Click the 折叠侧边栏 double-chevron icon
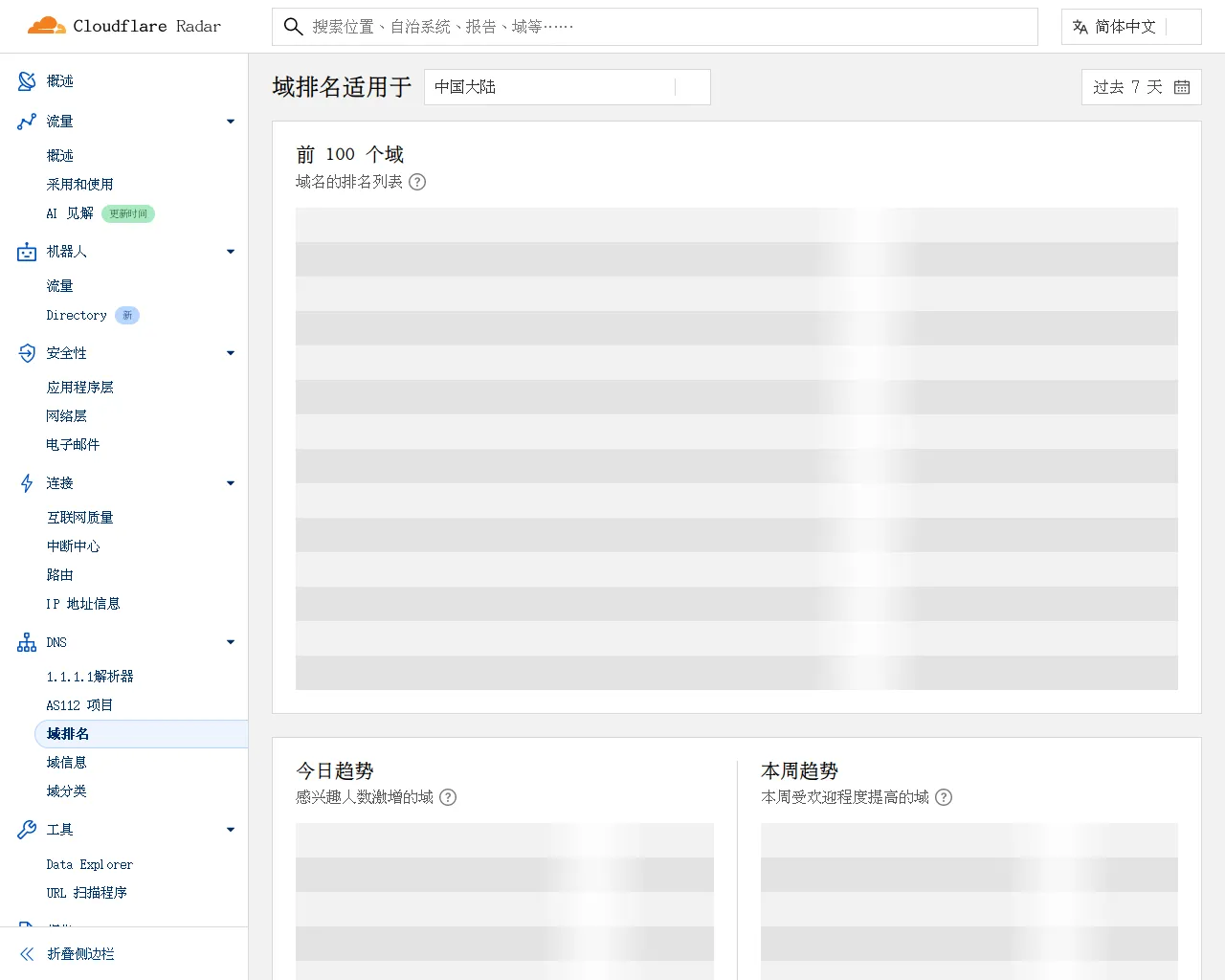This screenshot has width=1225, height=980. click(x=27, y=954)
